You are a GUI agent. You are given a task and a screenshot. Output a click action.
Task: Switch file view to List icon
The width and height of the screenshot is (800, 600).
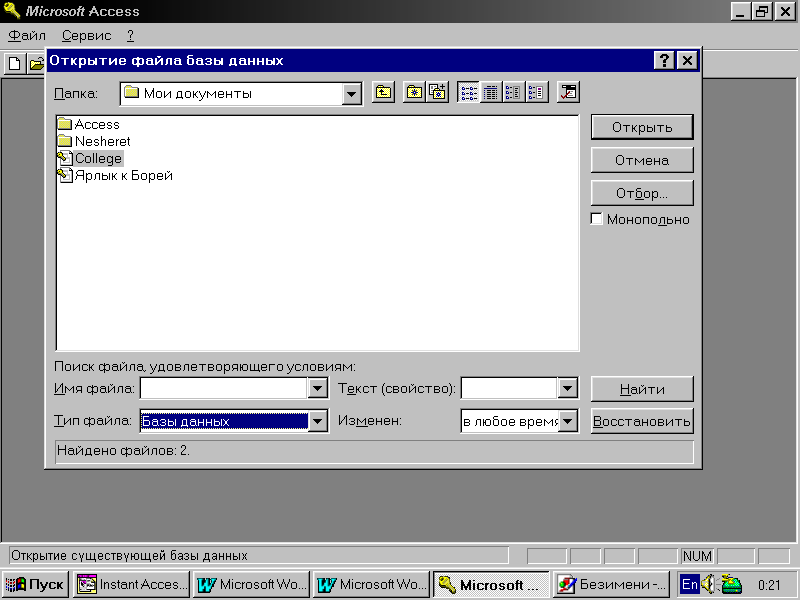pos(468,92)
